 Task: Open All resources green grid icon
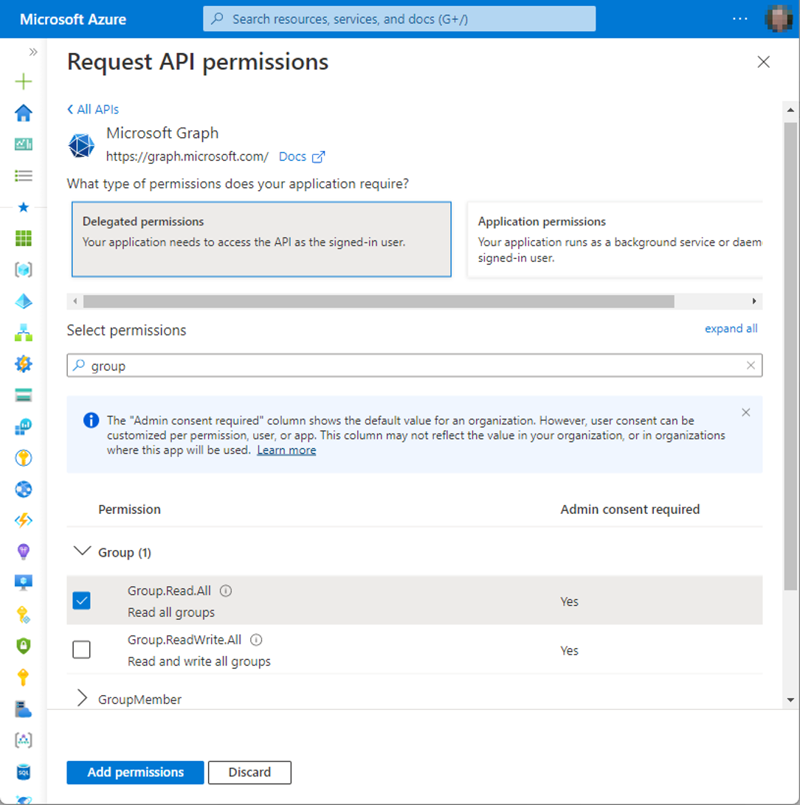(23, 238)
